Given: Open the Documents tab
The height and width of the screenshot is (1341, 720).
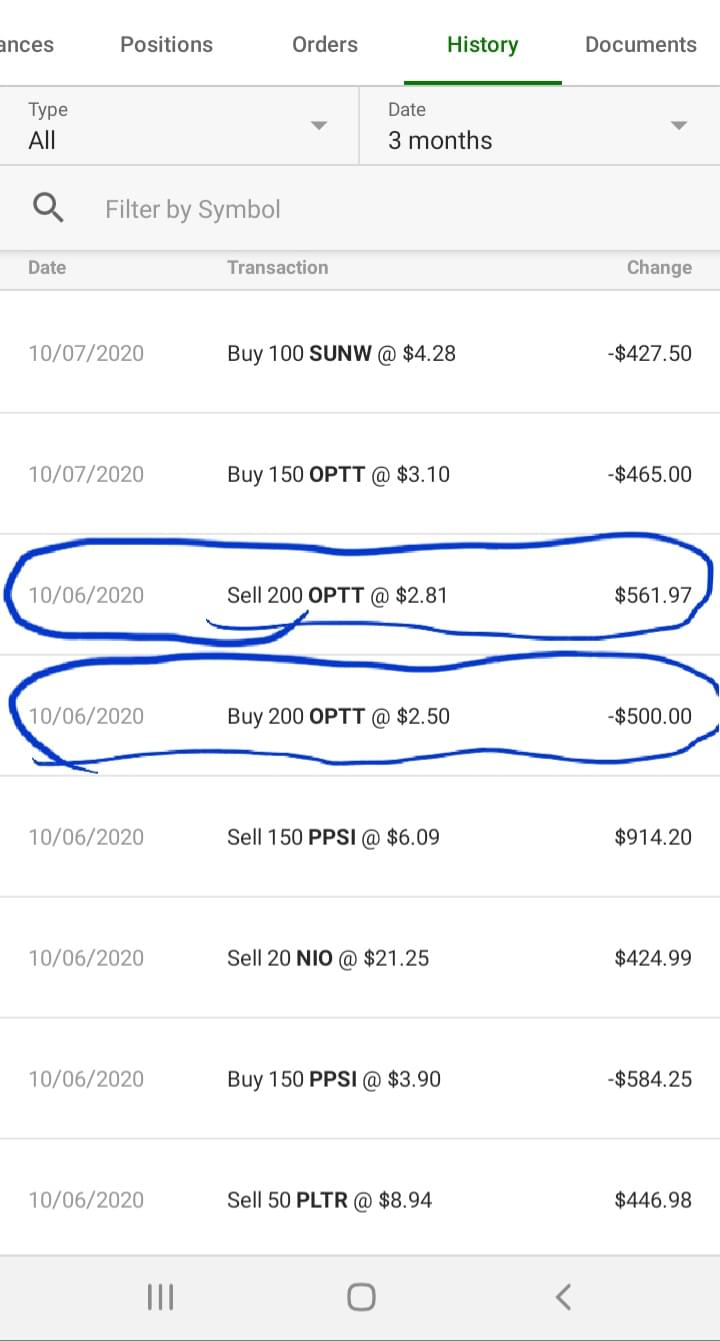Looking at the screenshot, I should pos(640,44).
